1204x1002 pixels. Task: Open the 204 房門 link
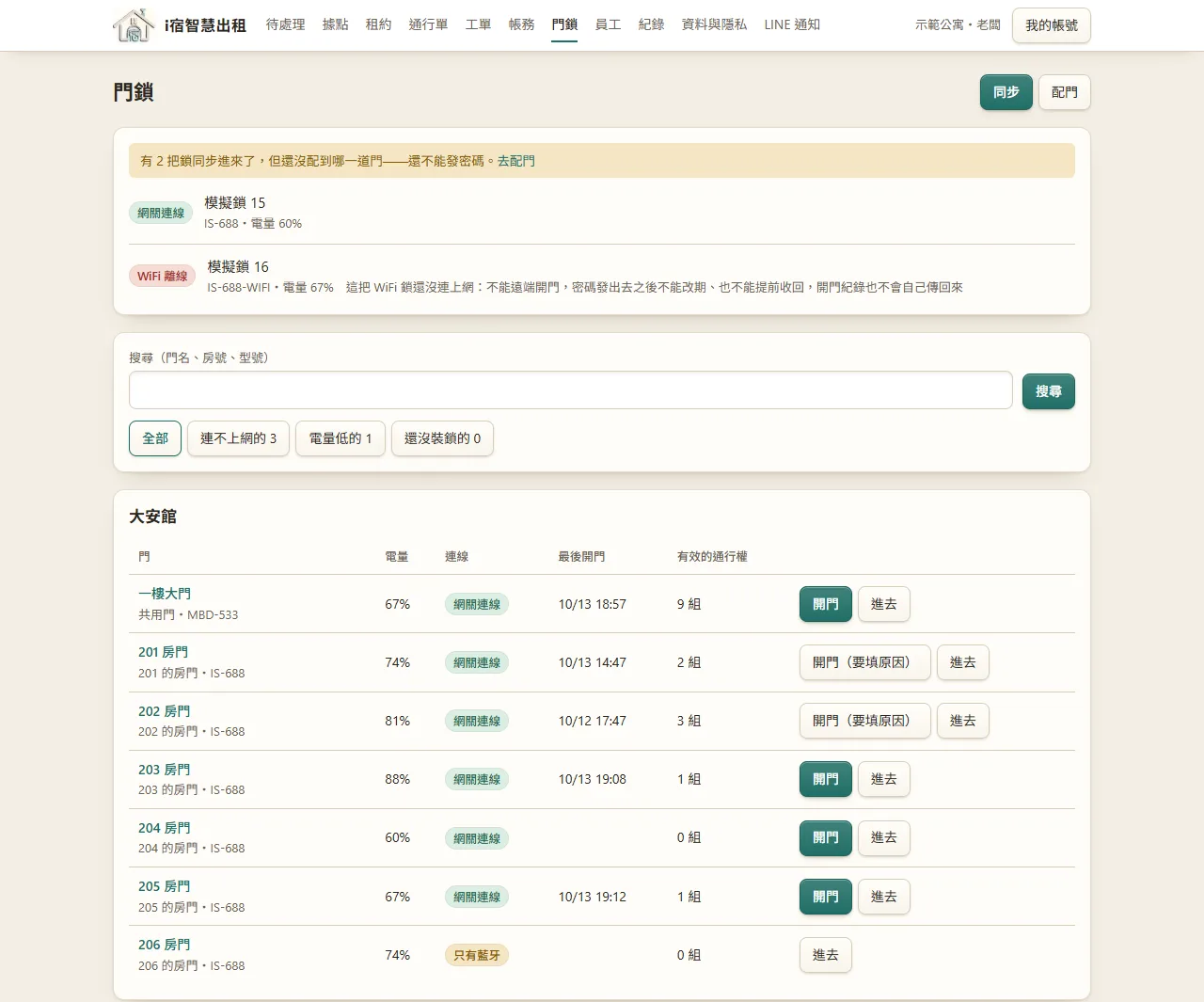pyautogui.click(x=165, y=828)
